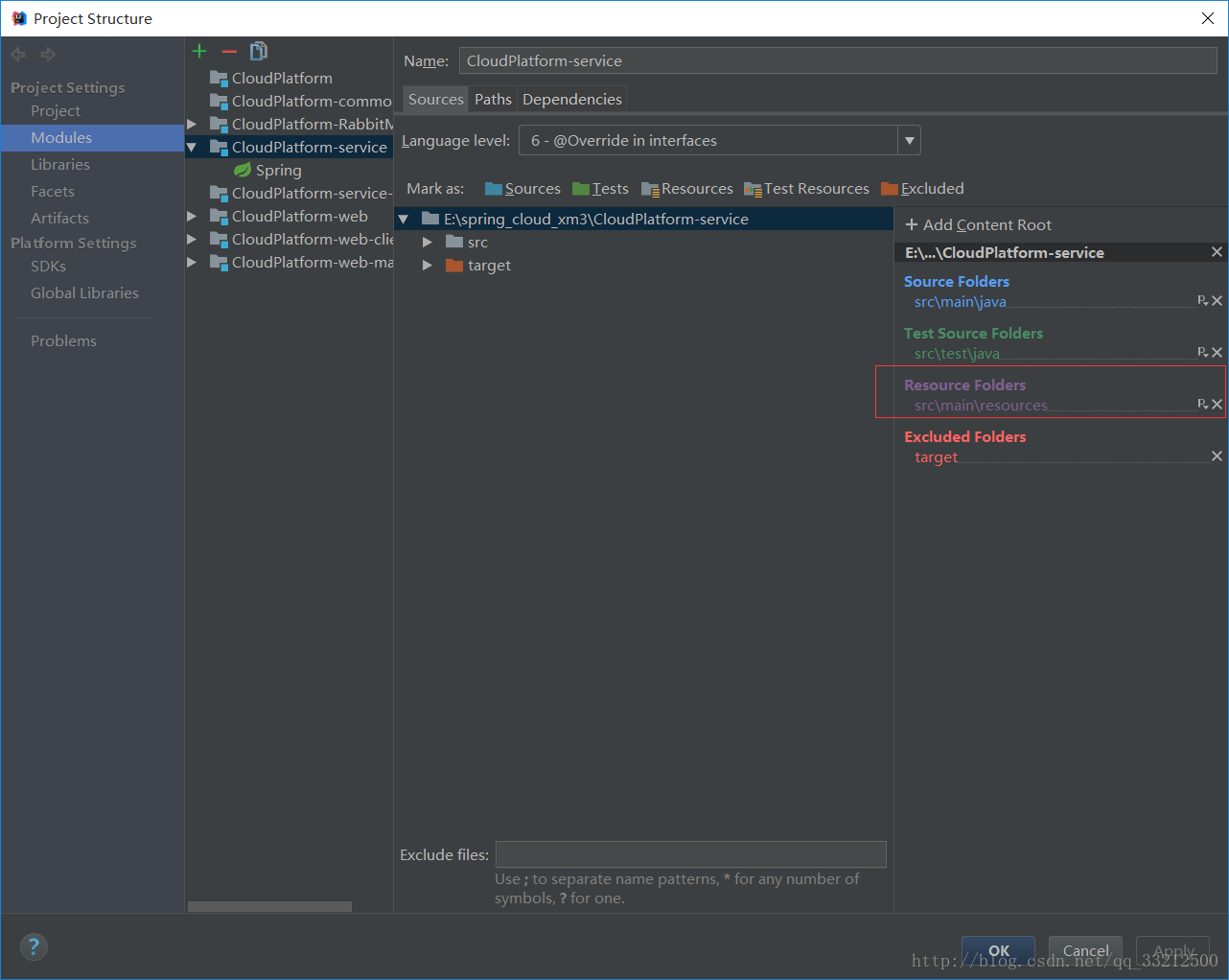The width and height of the screenshot is (1229, 980).
Task: Focus the module Name field
Action: [x=838, y=60]
